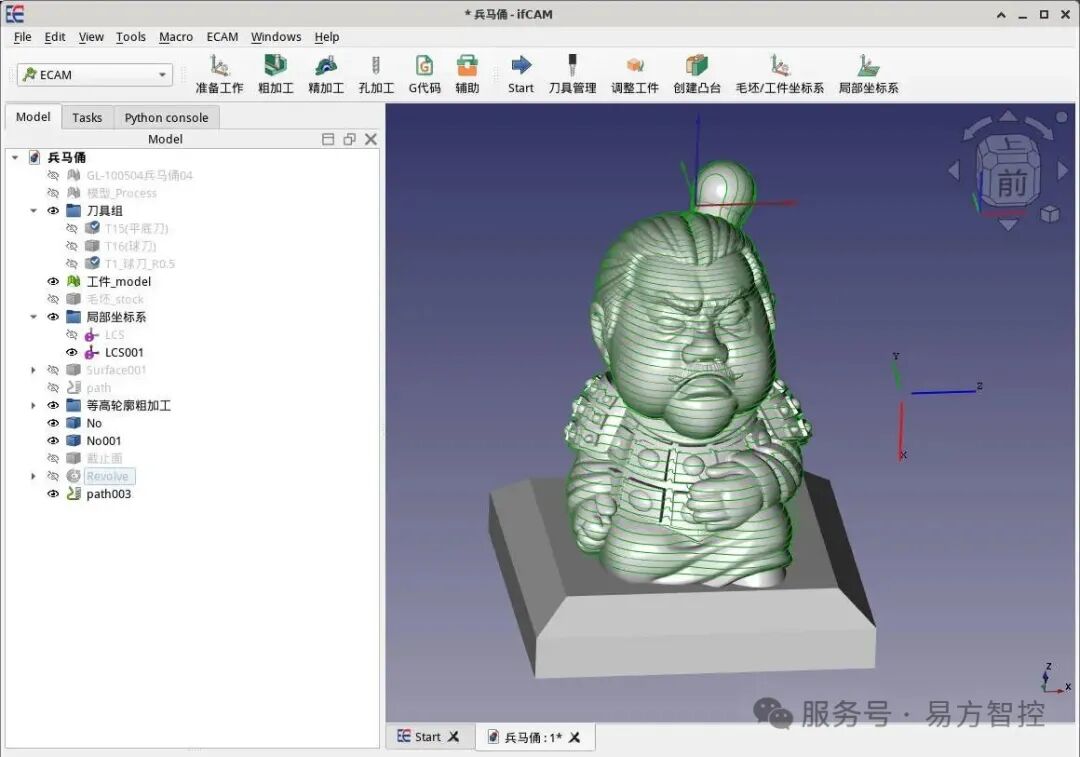Collapse the 刀具组 folder

click(x=33, y=211)
